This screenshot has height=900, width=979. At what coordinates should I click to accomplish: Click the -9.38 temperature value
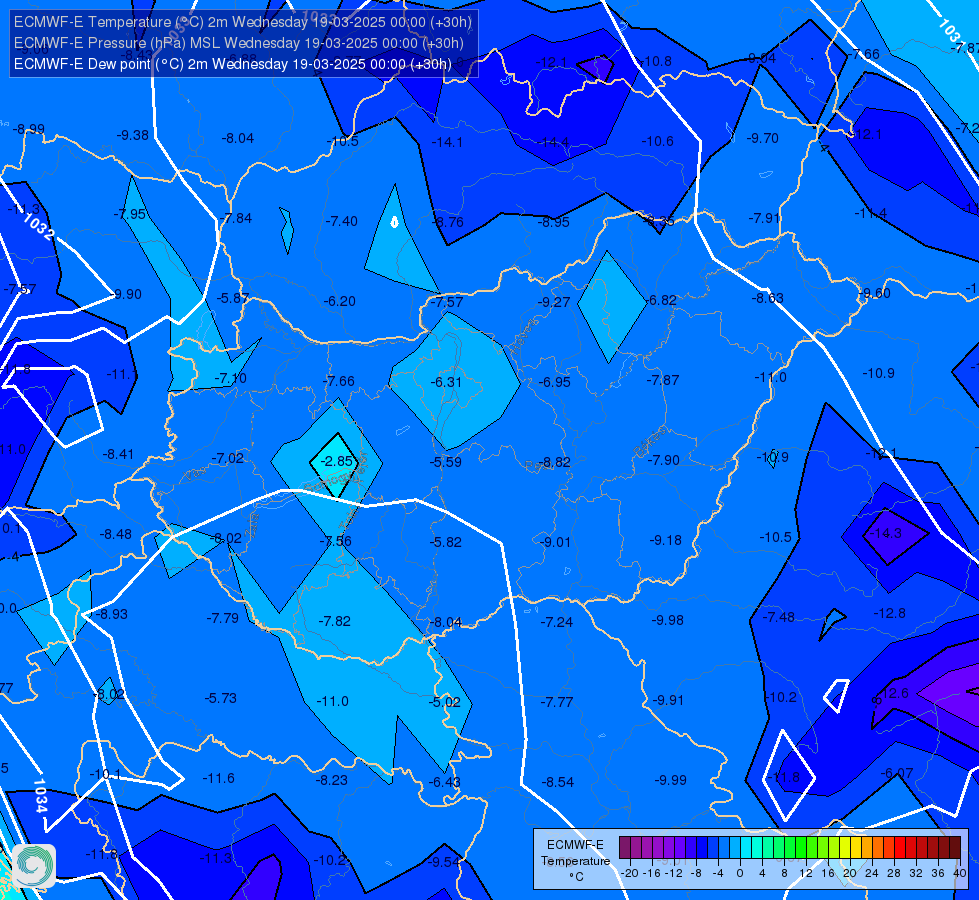(x=133, y=136)
